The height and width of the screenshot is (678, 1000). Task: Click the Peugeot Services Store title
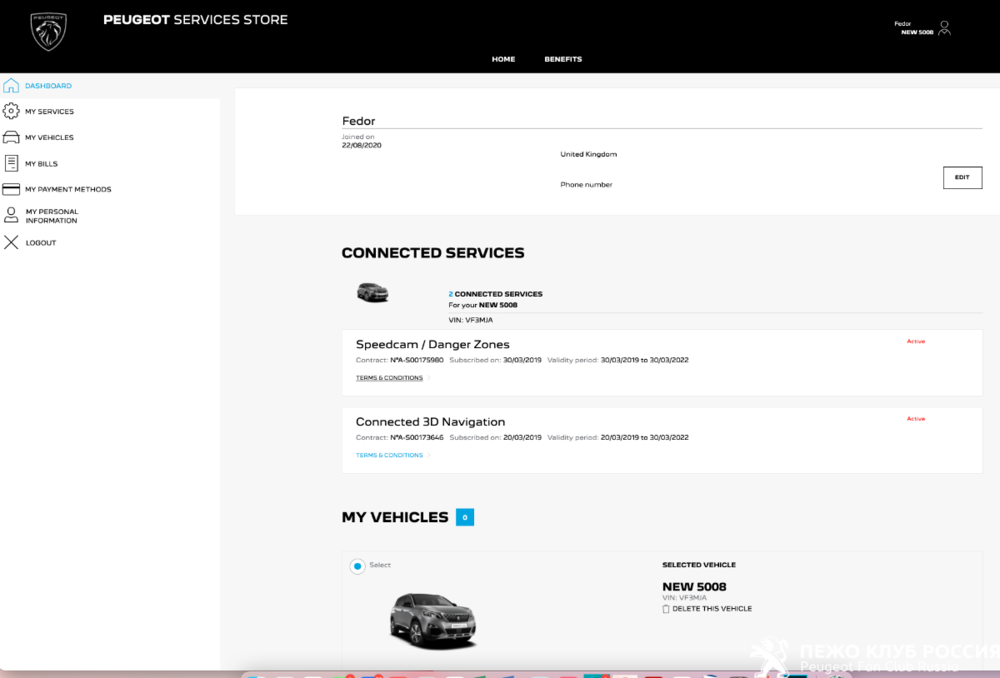point(195,20)
